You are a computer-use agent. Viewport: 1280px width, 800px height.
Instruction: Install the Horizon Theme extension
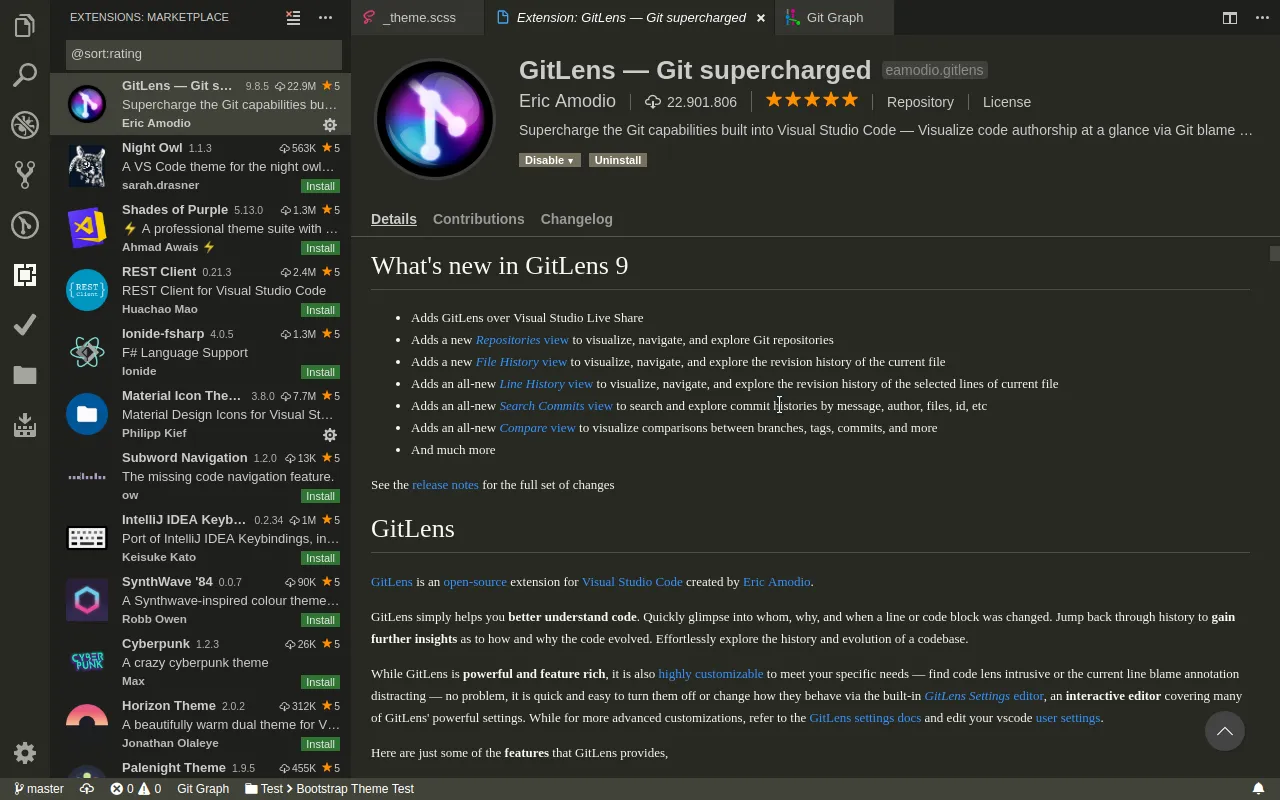point(321,744)
